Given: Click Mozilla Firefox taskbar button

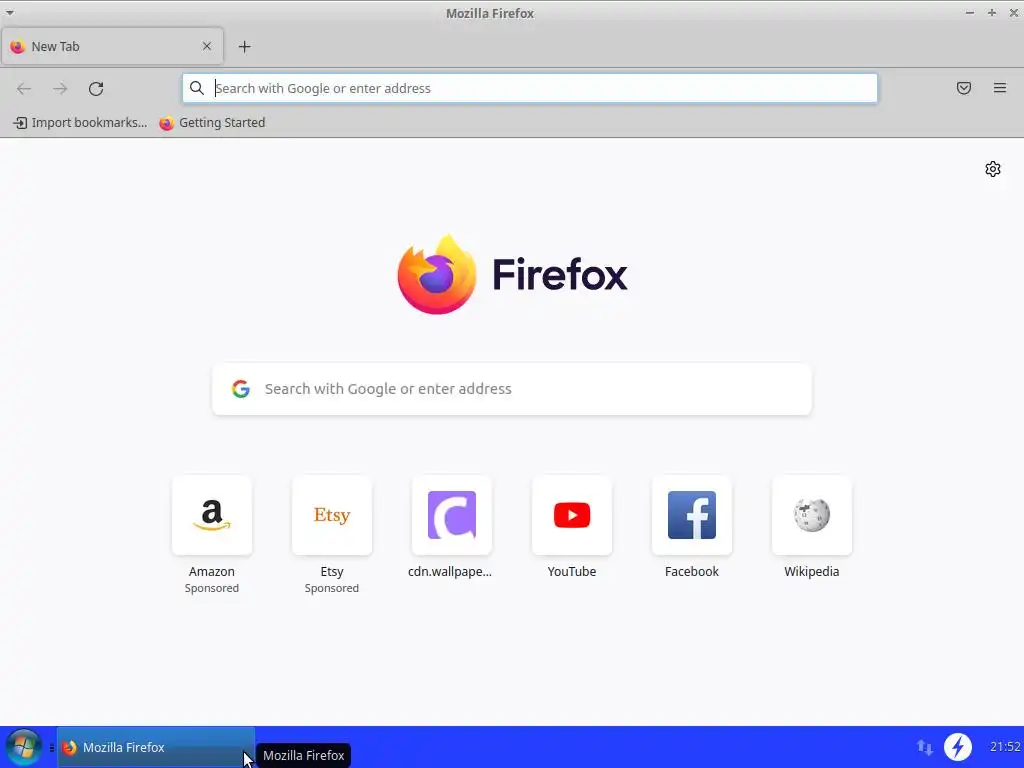Looking at the screenshot, I should [x=155, y=747].
